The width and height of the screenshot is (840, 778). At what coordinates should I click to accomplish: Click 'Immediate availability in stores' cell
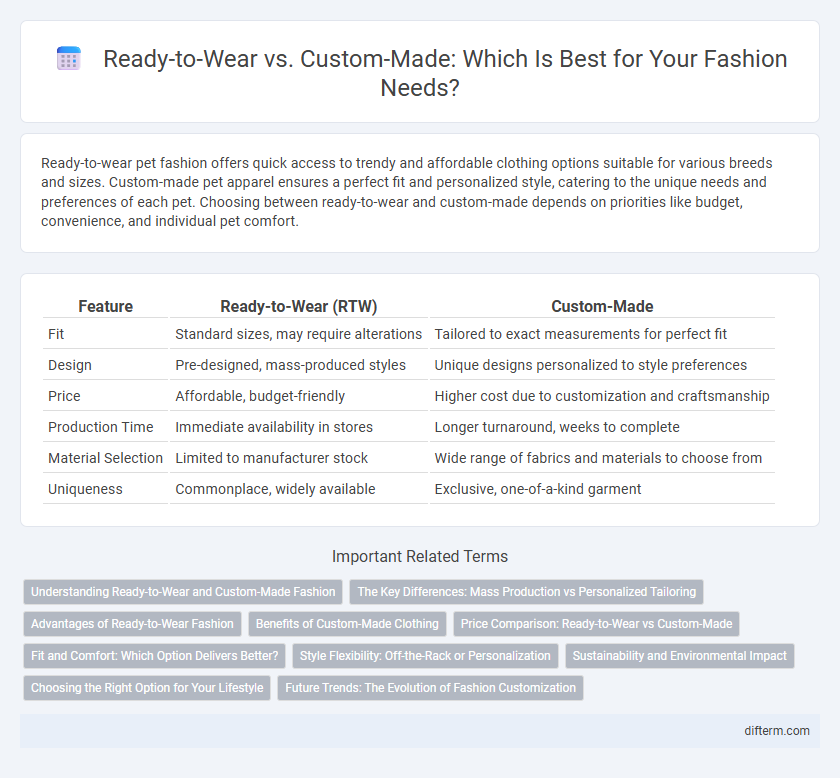point(299,428)
